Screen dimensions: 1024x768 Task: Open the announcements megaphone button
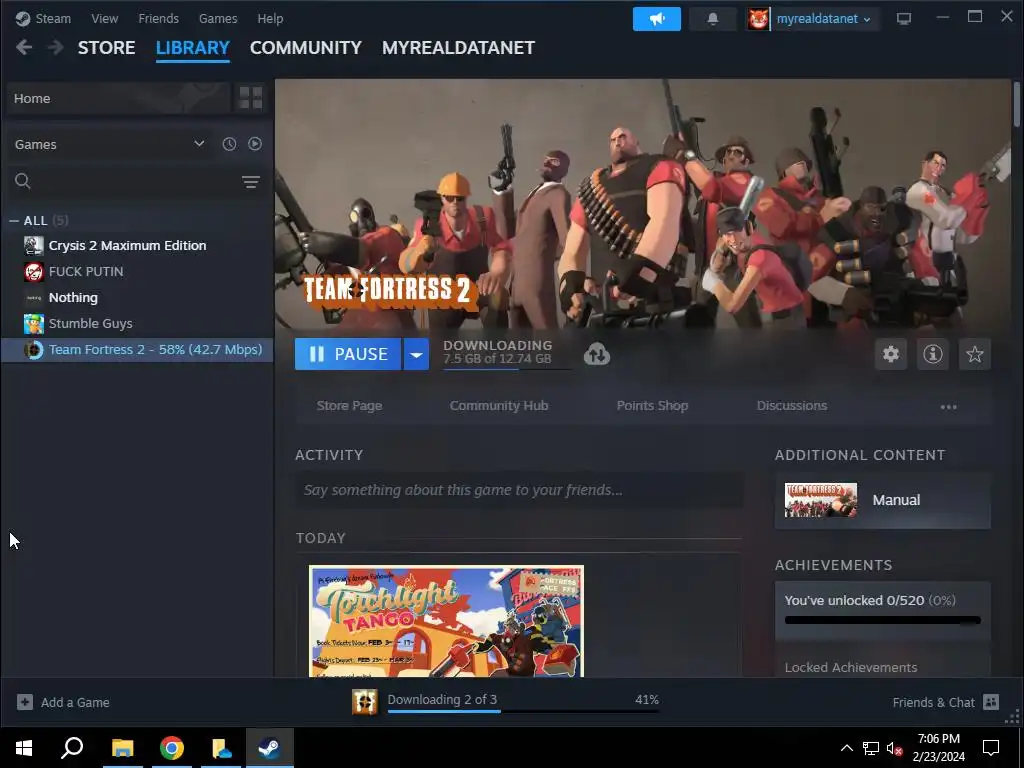point(656,19)
